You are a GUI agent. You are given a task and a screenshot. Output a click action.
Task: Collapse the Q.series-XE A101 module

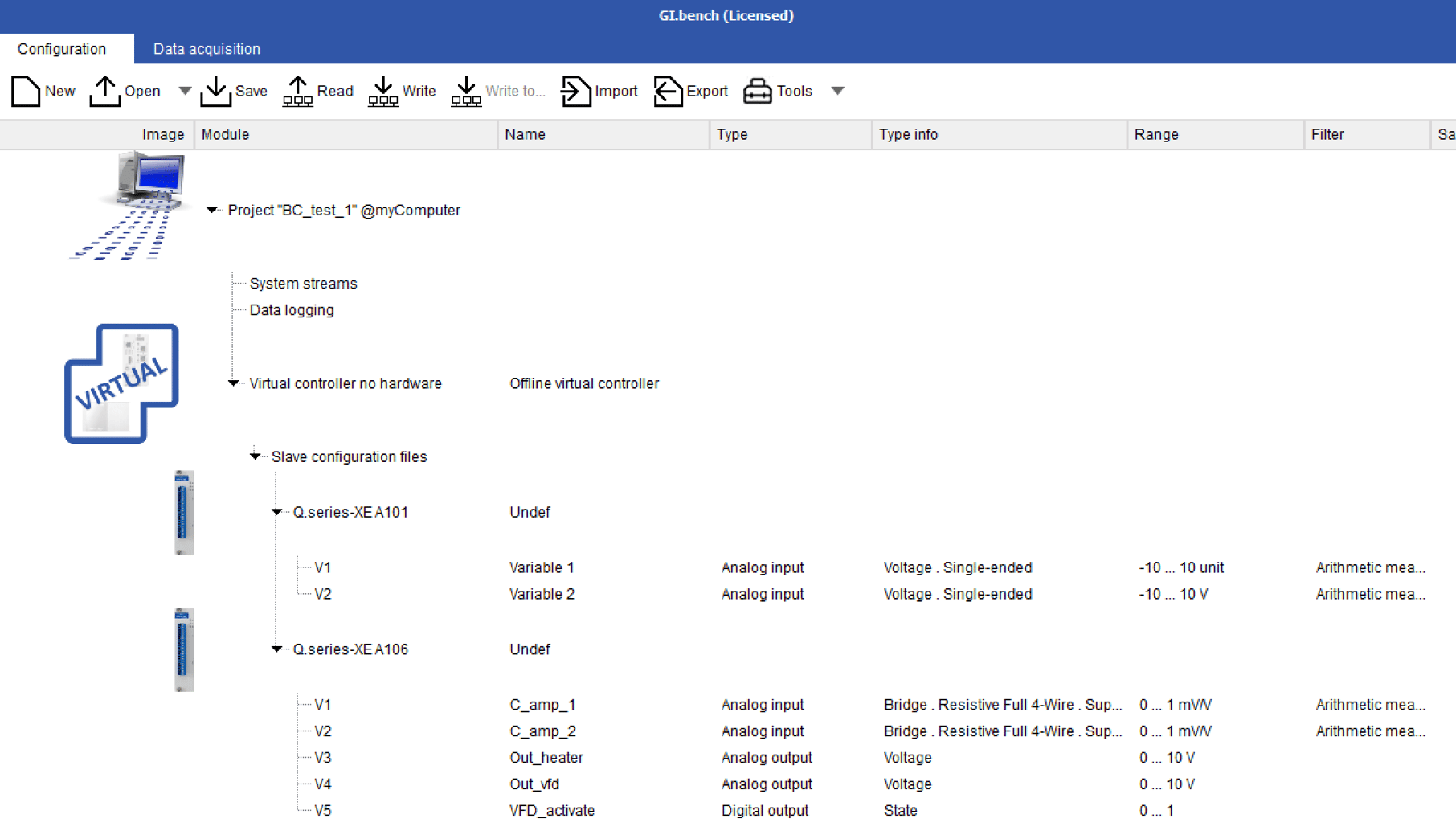point(276,512)
